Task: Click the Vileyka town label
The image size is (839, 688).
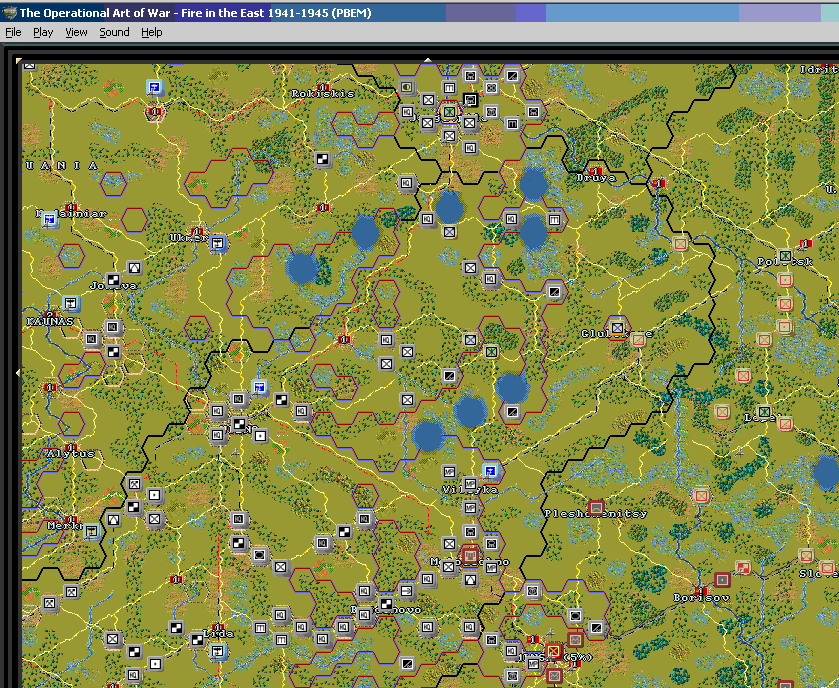Action: [470, 490]
